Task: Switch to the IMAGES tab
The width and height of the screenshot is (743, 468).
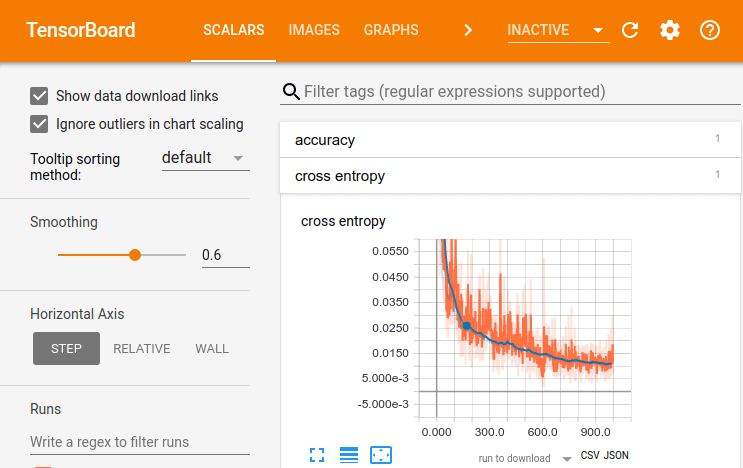Action: (x=314, y=30)
